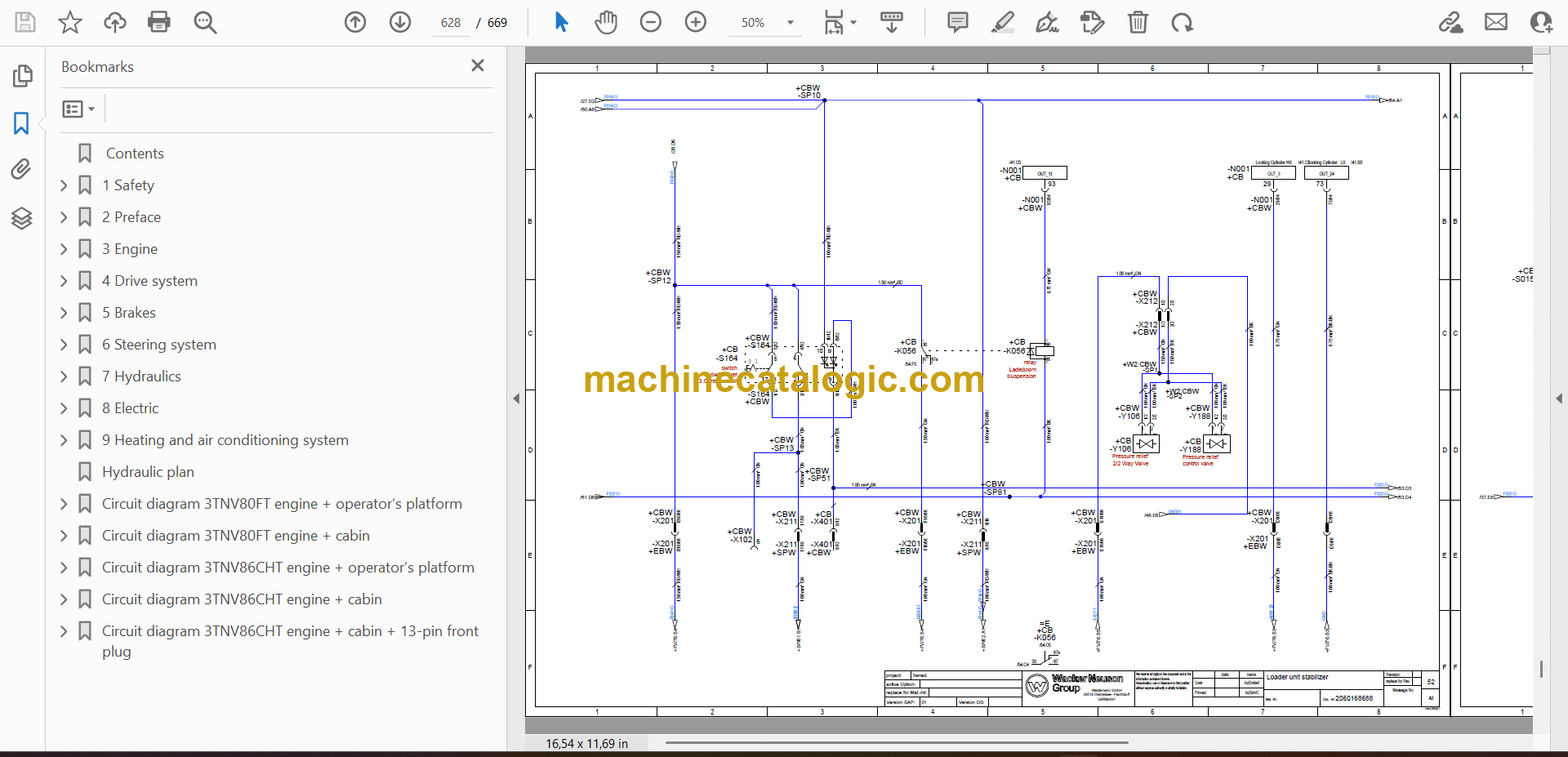Expand the 3 Engine bookmark

[64, 249]
